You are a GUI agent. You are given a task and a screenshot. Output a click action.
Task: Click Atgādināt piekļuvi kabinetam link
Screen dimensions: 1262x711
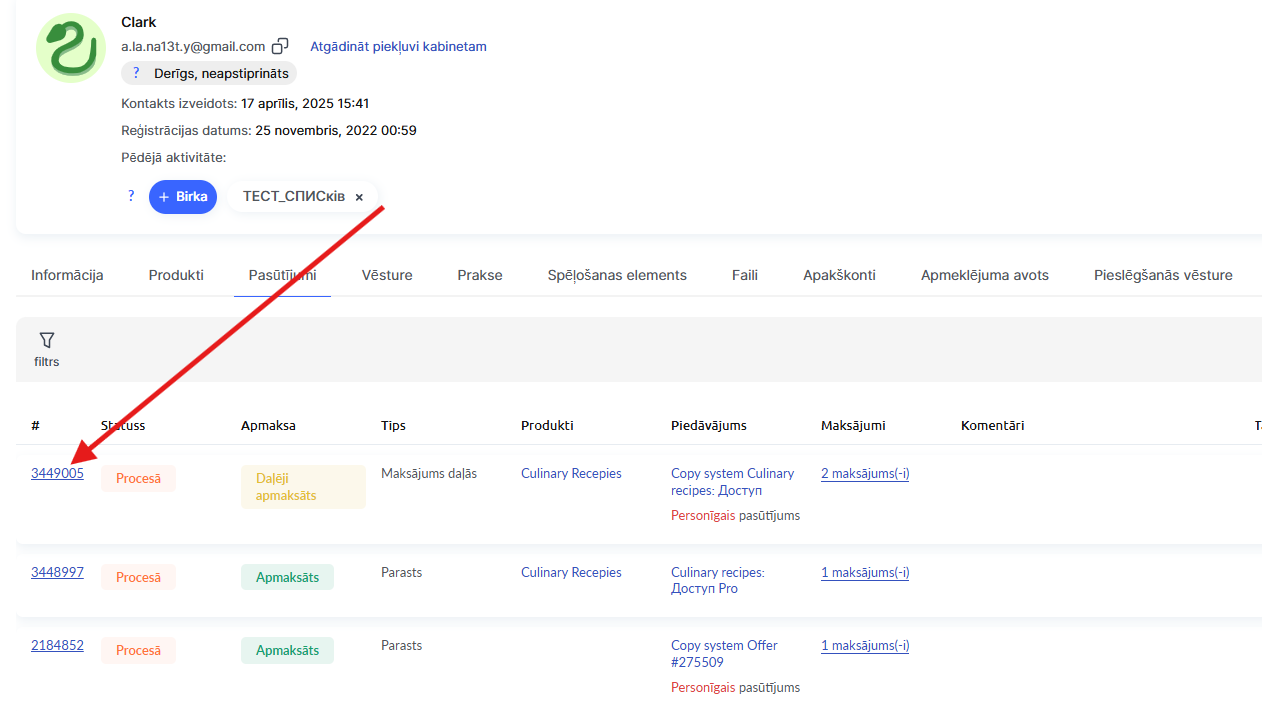click(x=398, y=46)
